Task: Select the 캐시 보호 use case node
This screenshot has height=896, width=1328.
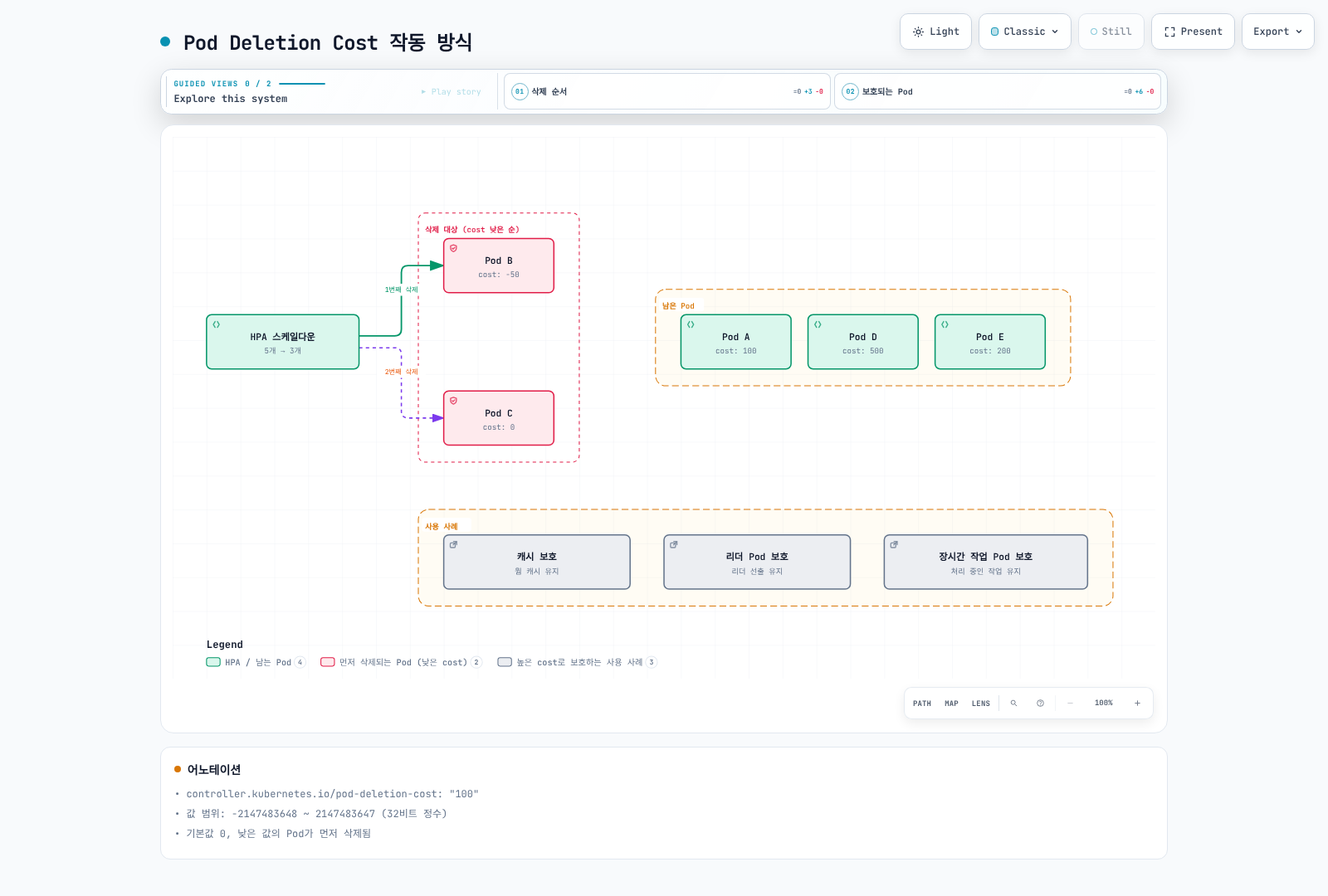Action: pyautogui.click(x=537, y=562)
